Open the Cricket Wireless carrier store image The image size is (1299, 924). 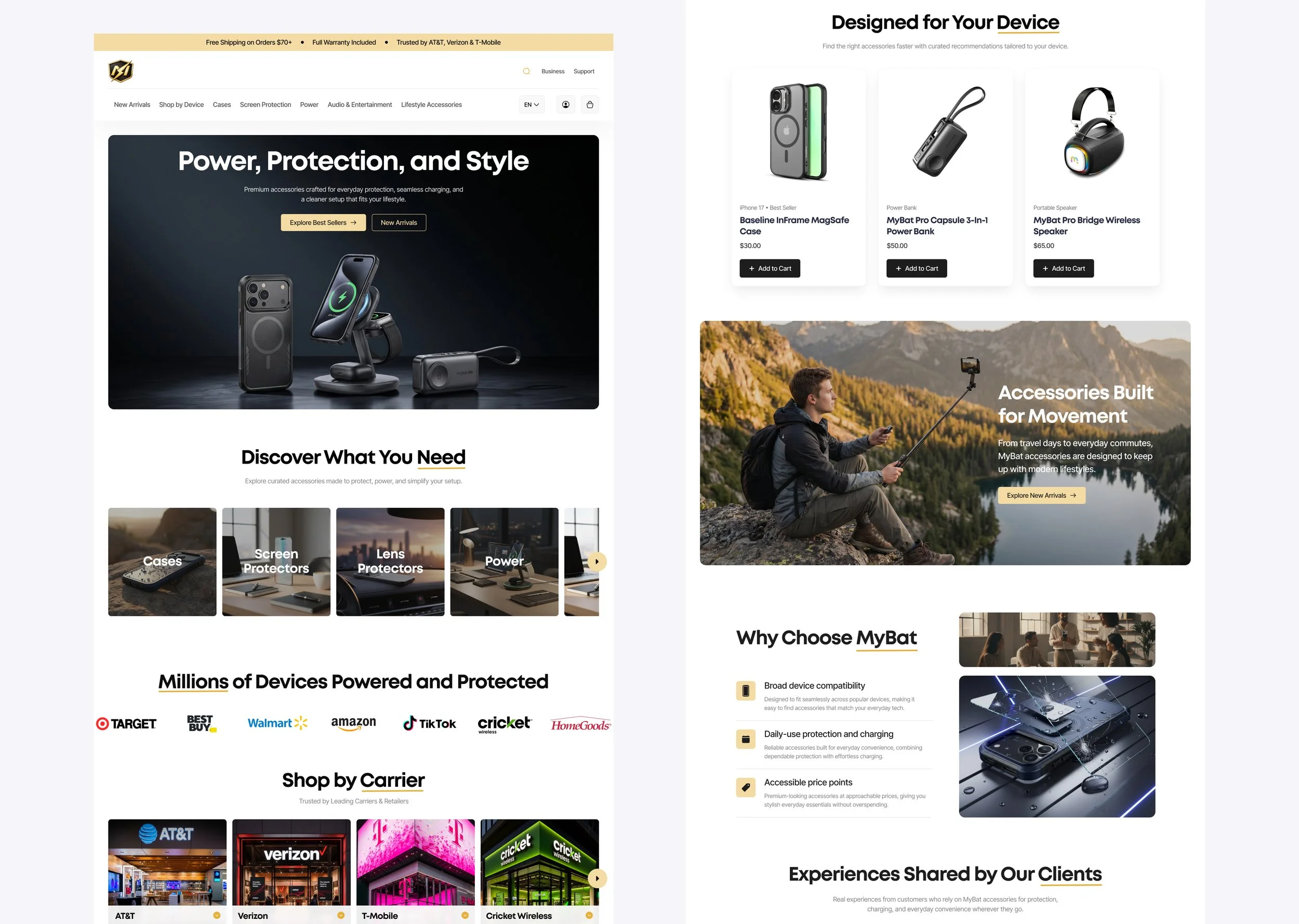(539, 862)
